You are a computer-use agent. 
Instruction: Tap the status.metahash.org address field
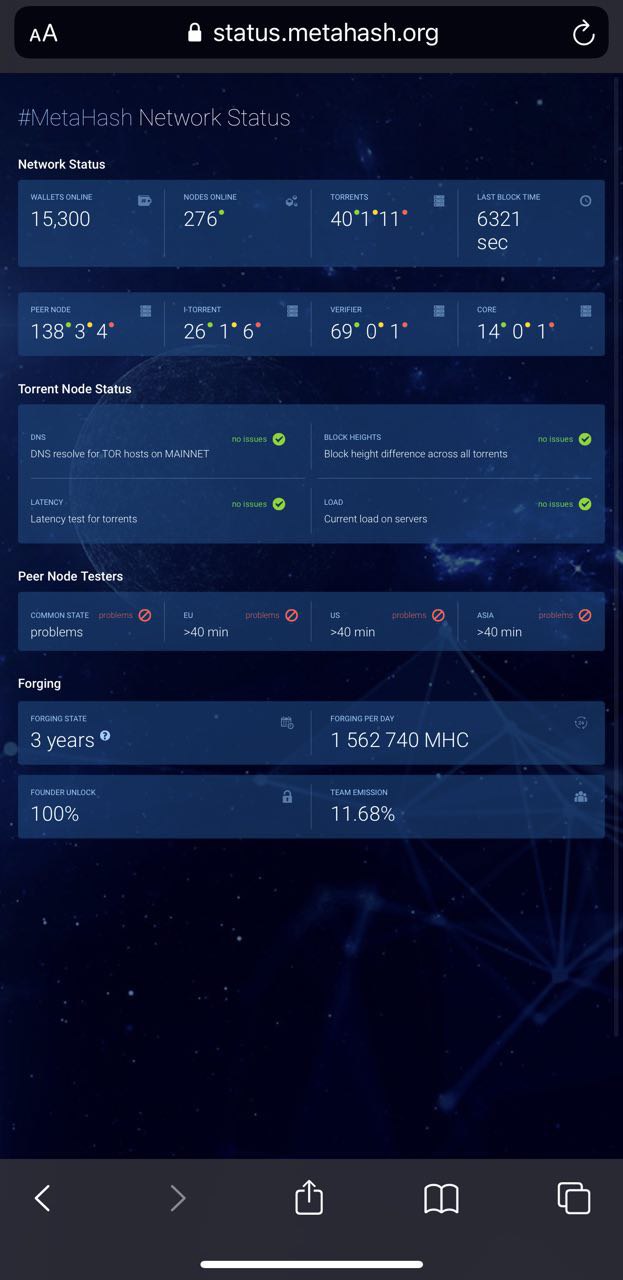[x=312, y=33]
